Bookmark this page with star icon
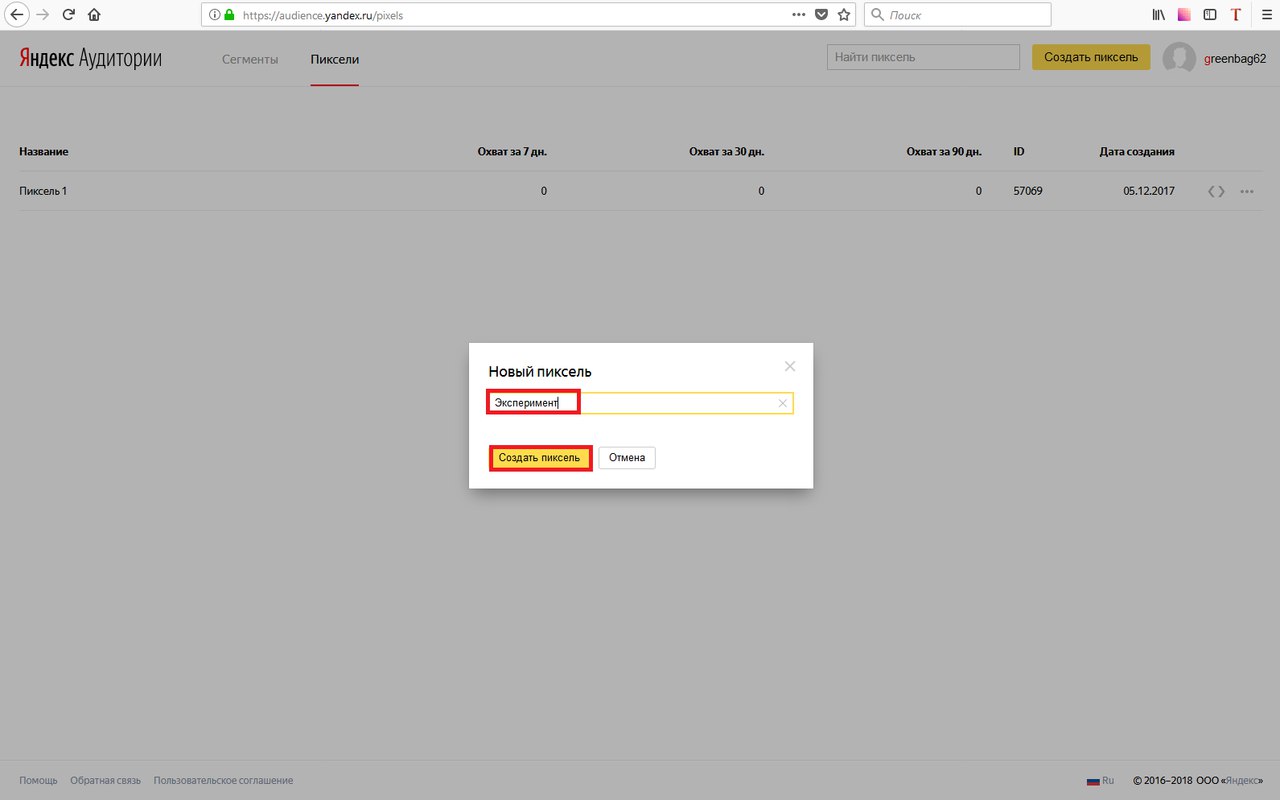The width and height of the screenshot is (1280, 800). (844, 15)
